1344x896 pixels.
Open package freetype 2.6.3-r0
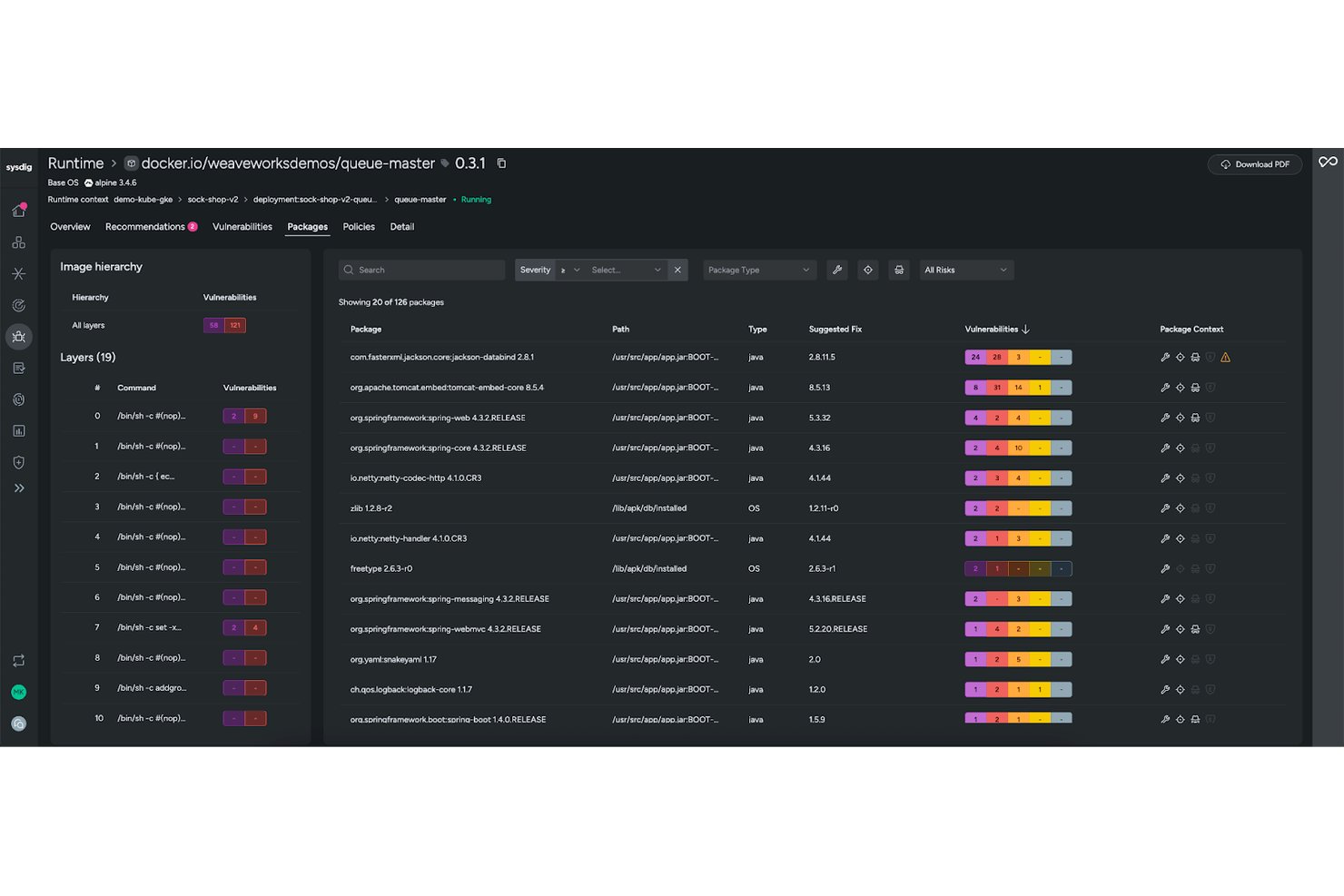pos(381,569)
